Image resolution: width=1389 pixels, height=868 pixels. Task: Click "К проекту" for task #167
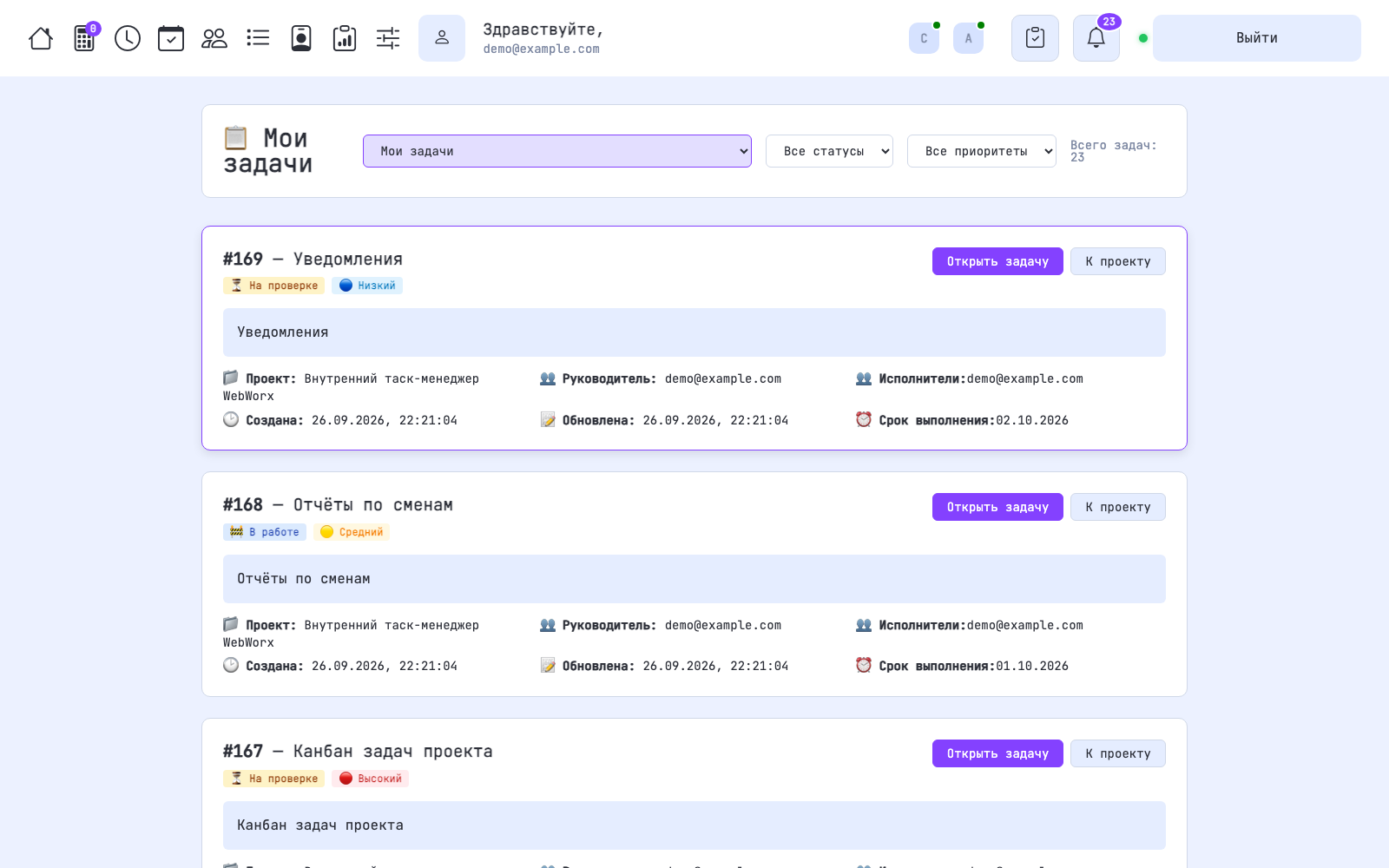1118,753
